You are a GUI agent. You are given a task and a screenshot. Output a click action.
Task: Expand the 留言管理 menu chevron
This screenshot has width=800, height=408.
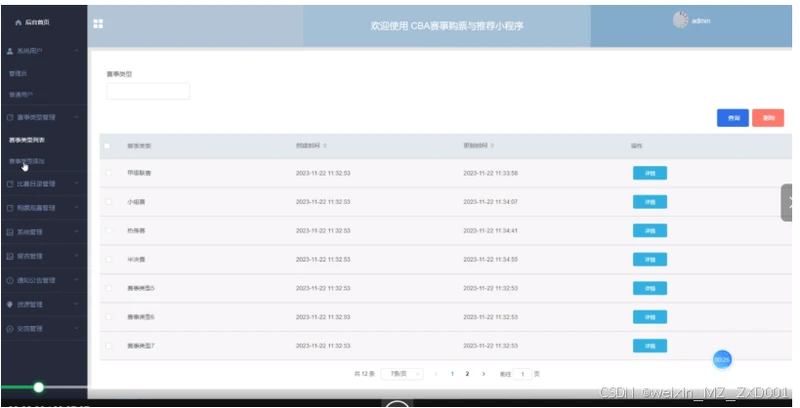(x=76, y=256)
